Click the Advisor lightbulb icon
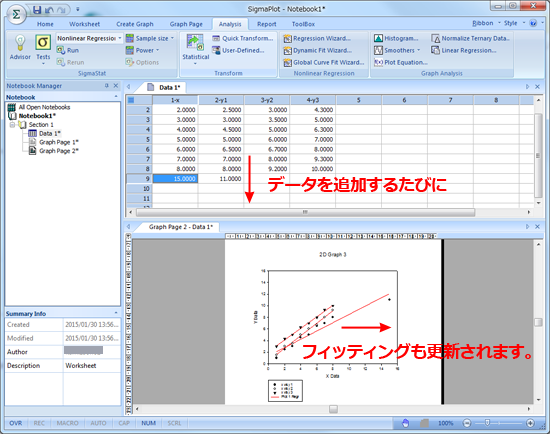The image size is (550, 434). click(20, 43)
